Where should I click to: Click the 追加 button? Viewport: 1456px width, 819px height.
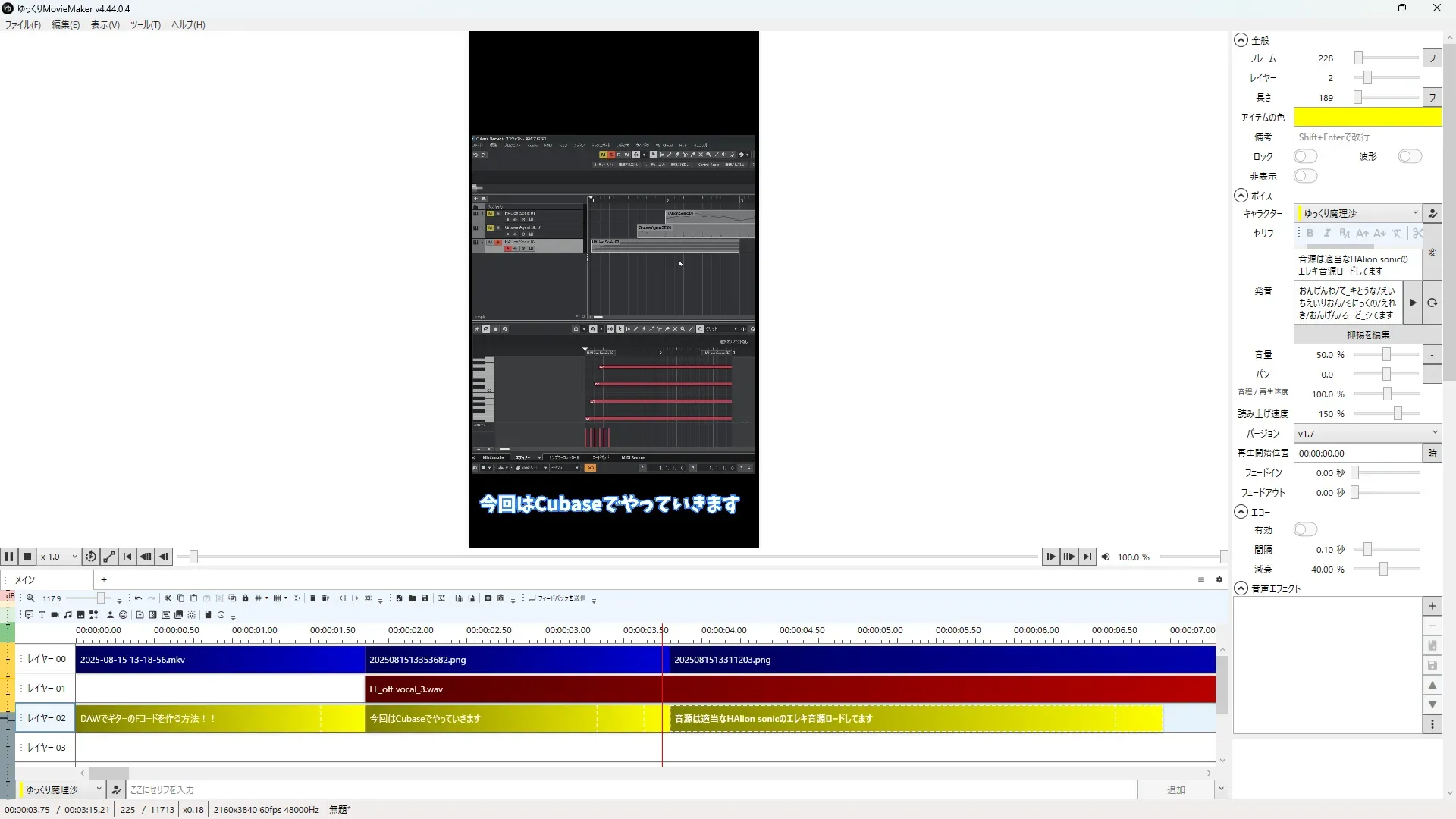coord(1175,789)
